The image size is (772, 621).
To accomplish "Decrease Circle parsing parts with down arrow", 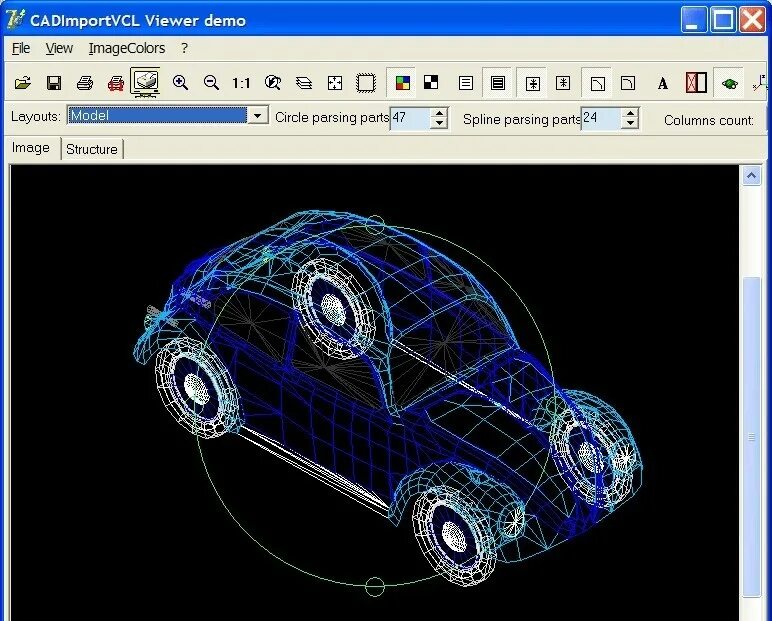I will 439,124.
